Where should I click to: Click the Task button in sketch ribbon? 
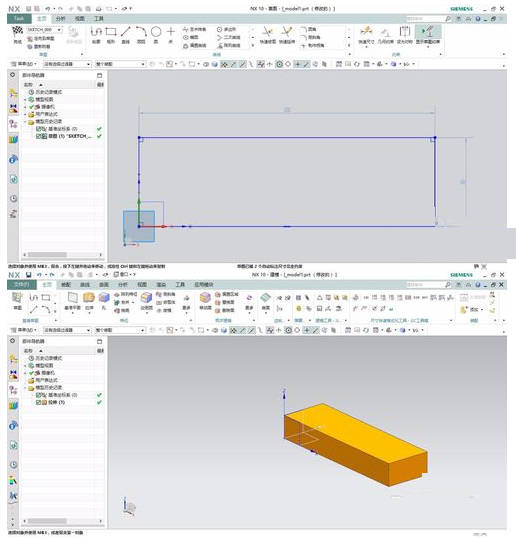pyautogui.click(x=19, y=19)
